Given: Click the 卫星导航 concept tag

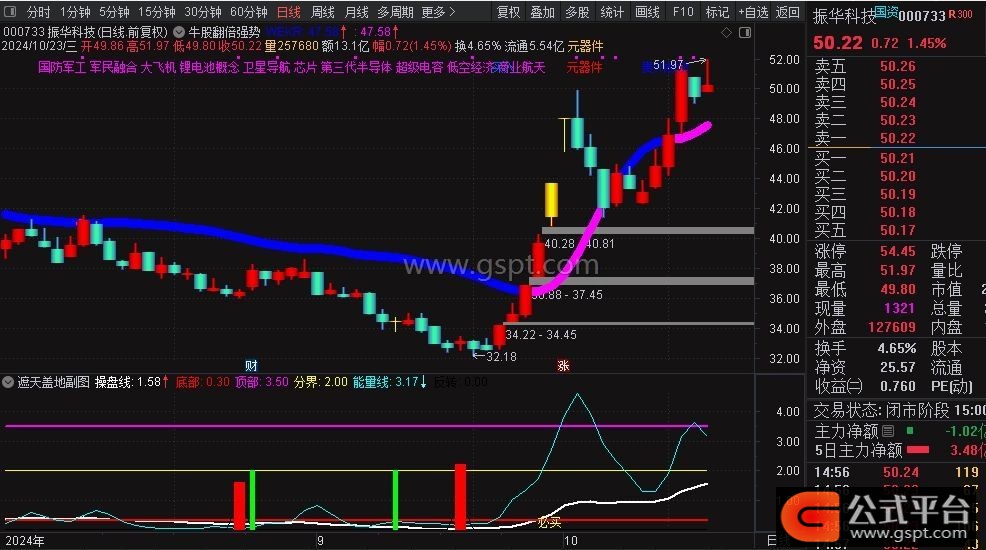Looking at the screenshot, I should pos(267,67).
